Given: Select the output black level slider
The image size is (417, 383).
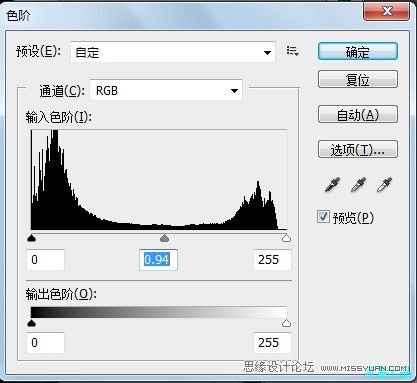Looking at the screenshot, I should tap(31, 323).
